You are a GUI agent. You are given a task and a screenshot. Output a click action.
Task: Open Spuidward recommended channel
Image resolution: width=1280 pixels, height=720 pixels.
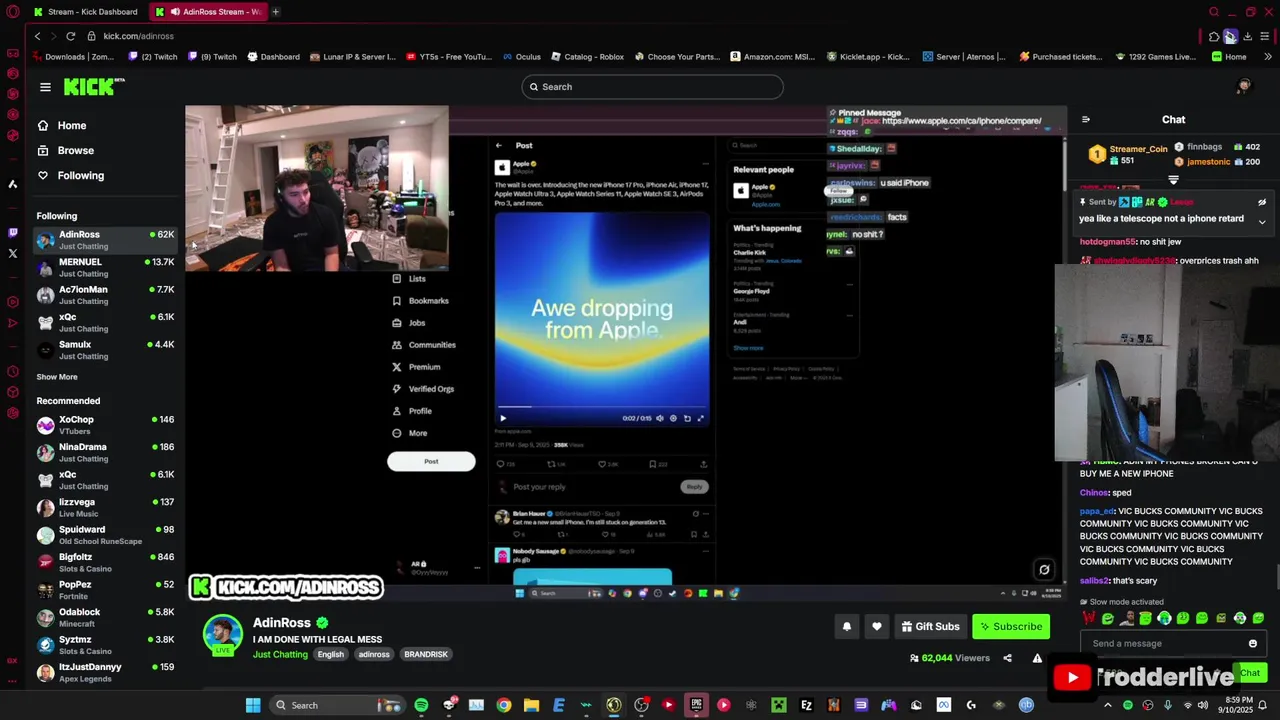(105, 535)
